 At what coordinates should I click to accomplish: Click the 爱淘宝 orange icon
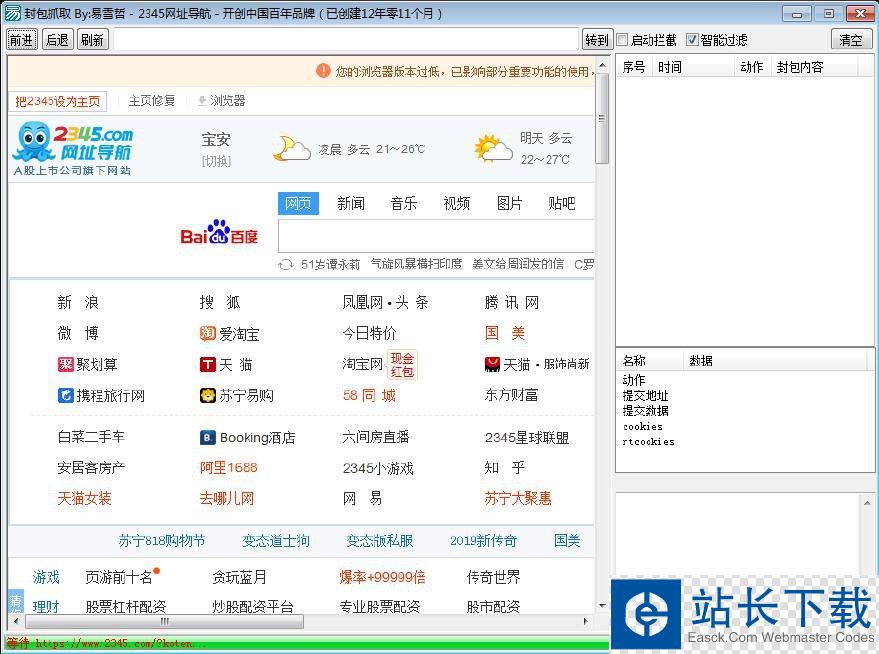(x=207, y=333)
